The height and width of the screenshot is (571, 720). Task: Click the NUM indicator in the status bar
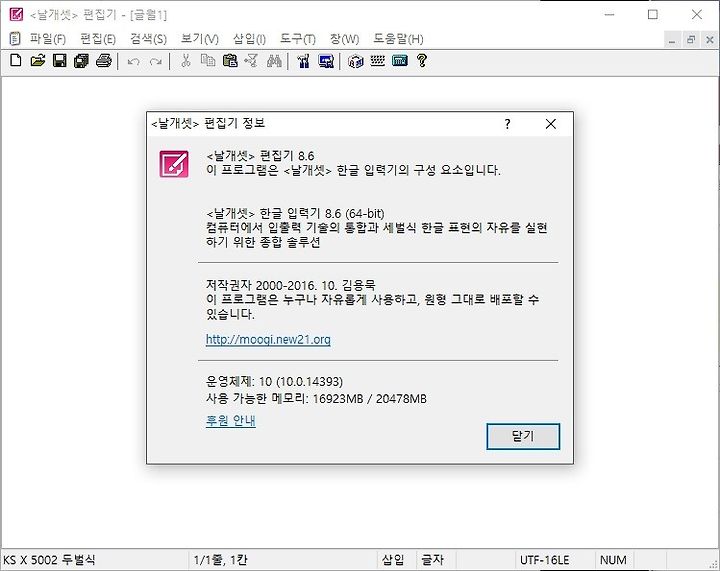click(613, 560)
